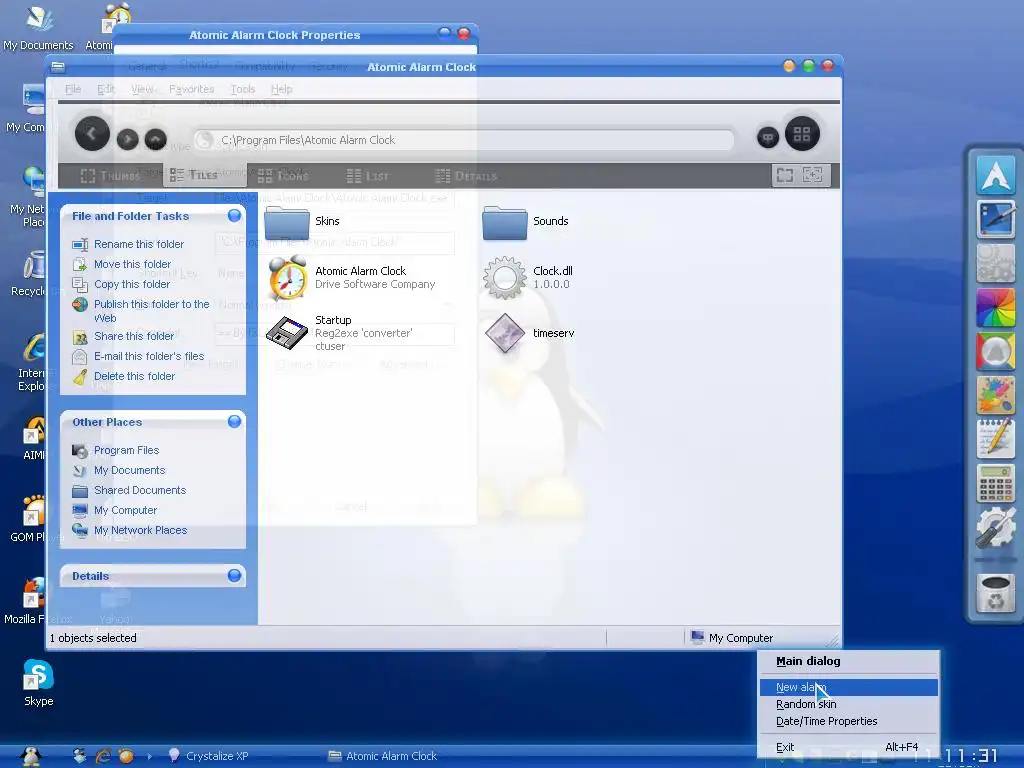The width and height of the screenshot is (1024, 768).
Task: Open the color wheel dock icon
Action: 996,307
